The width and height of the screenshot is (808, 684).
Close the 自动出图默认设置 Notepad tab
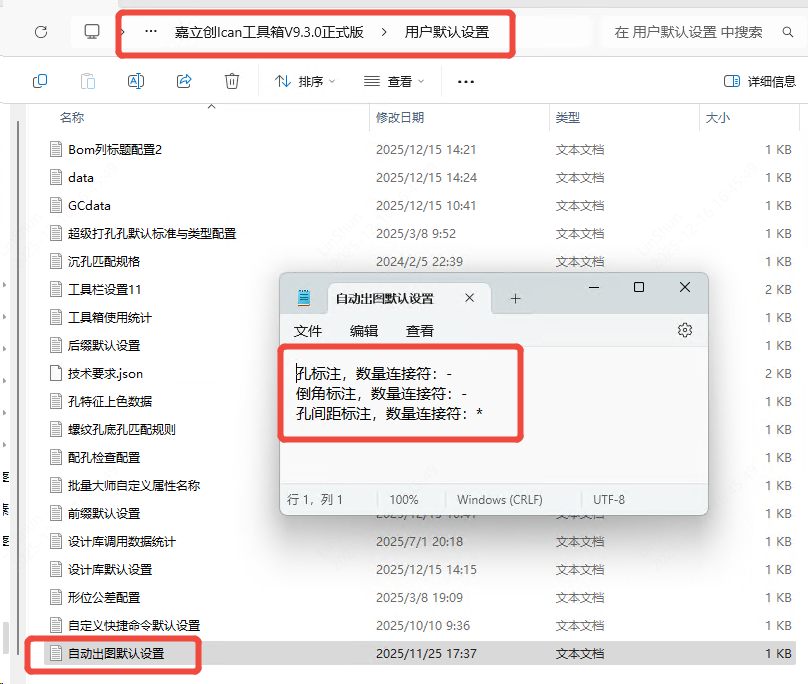click(470, 298)
